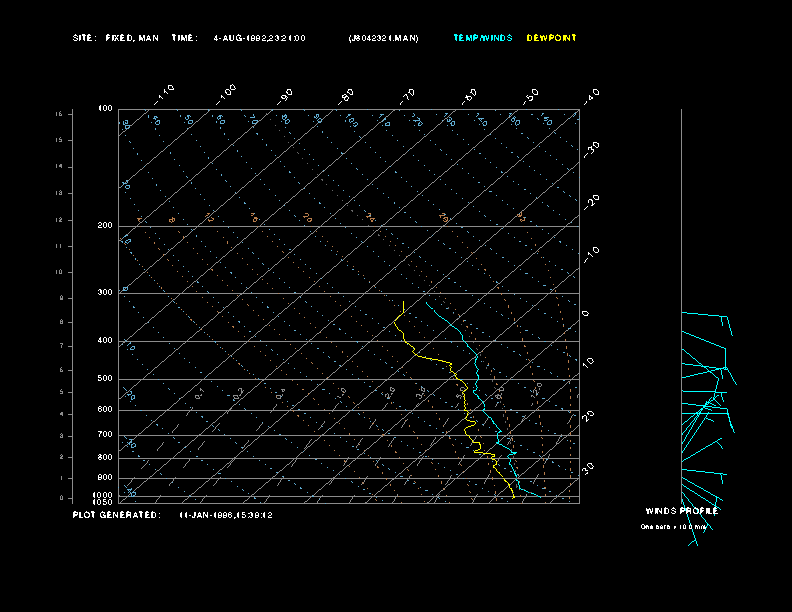
Task: Click the positive 20 temperature label right of chart
Action: click(588, 416)
